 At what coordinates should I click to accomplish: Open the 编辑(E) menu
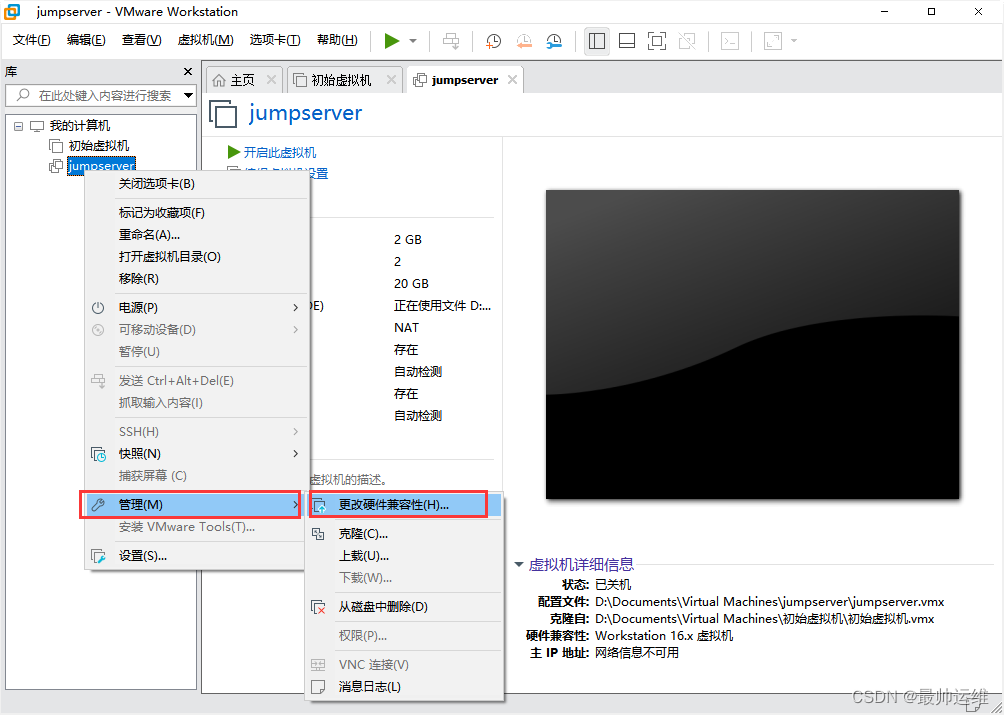(x=86, y=40)
